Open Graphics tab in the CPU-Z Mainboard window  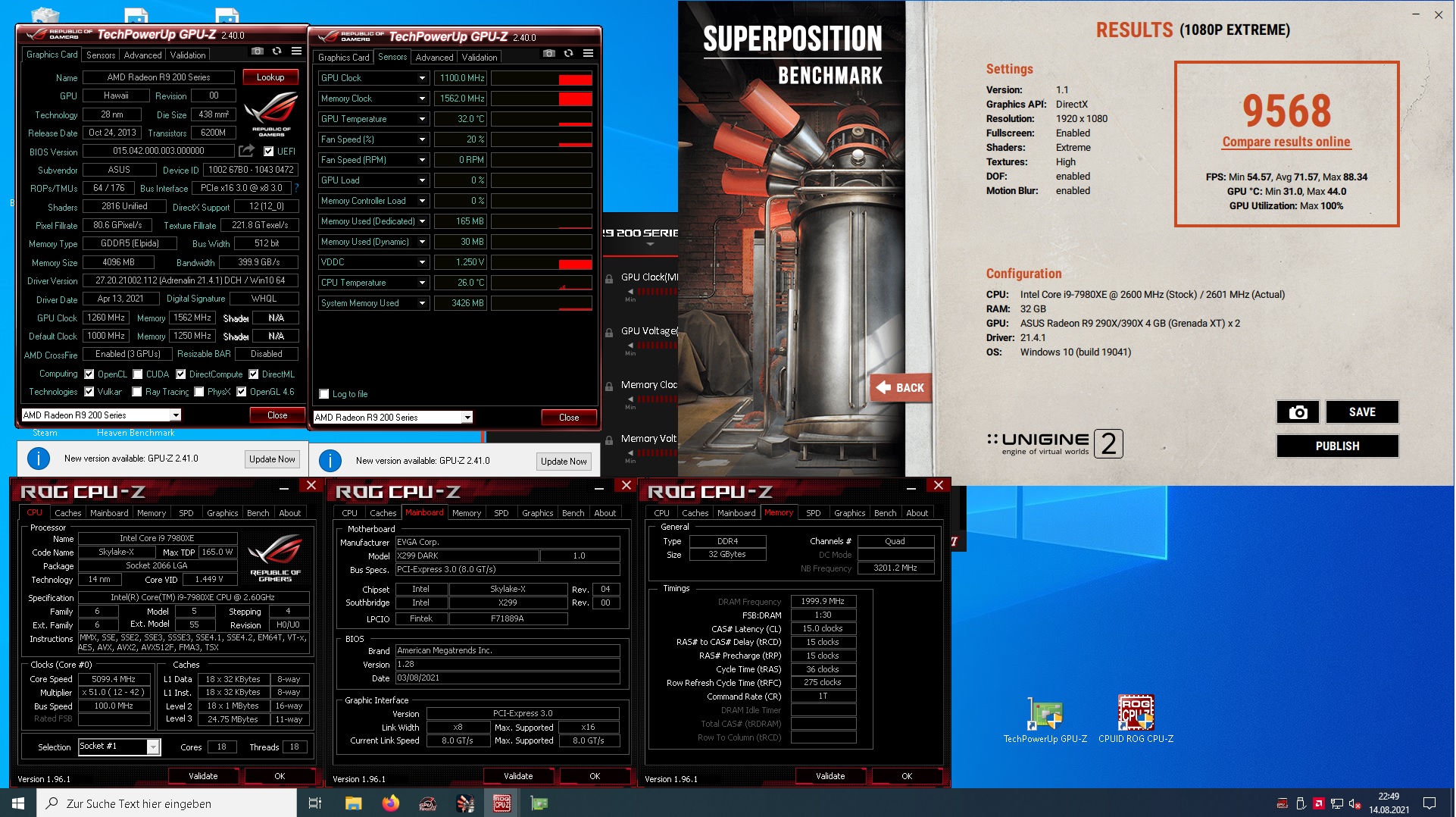tap(537, 513)
